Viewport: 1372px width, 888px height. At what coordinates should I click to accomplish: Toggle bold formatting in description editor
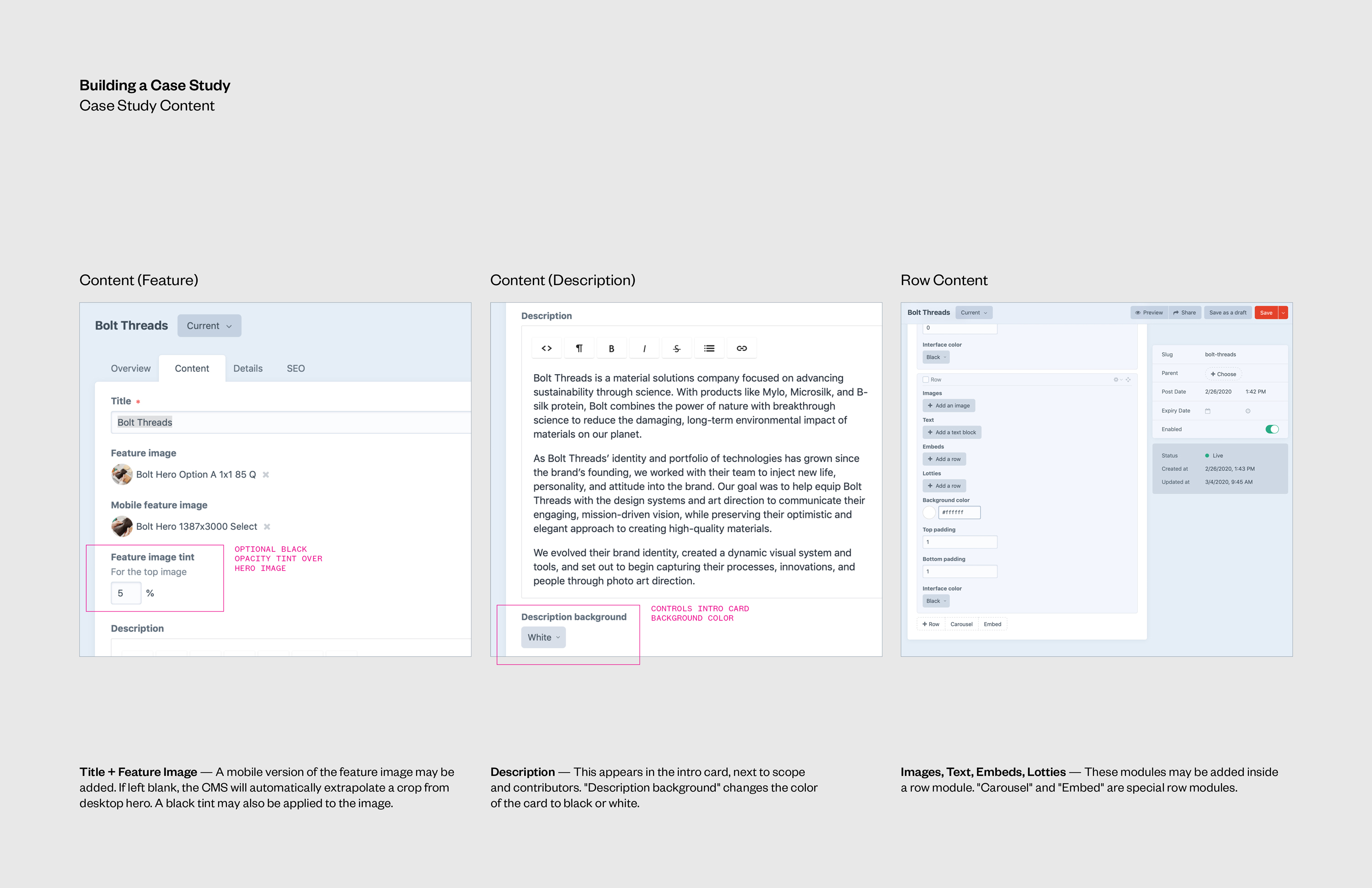pos(611,348)
